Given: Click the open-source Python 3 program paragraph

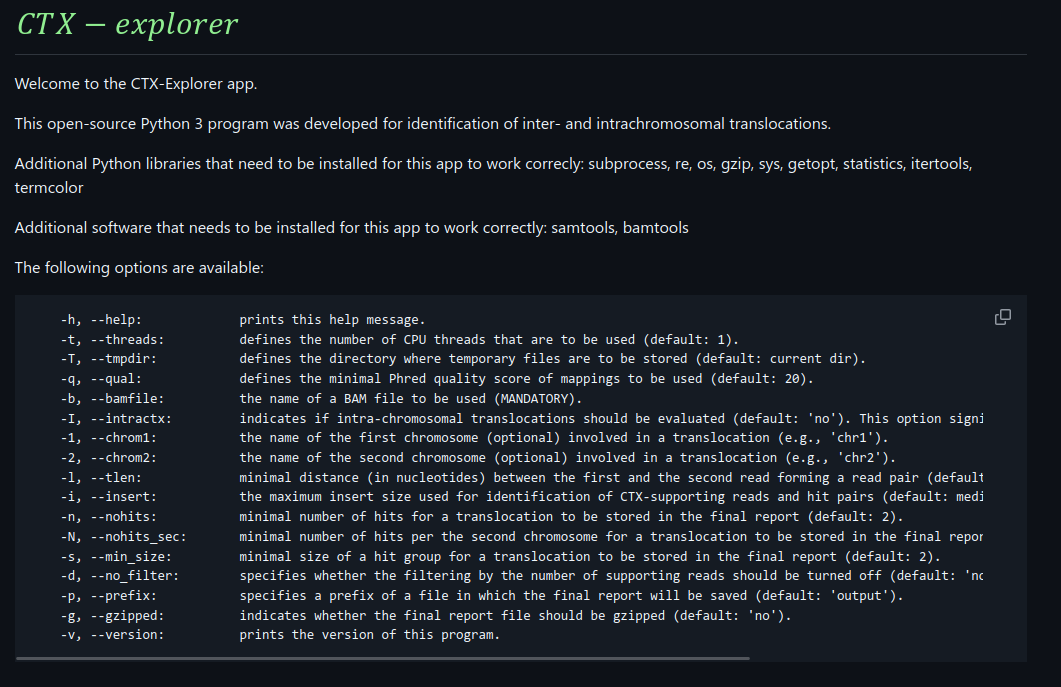Looking at the screenshot, I should (422, 124).
